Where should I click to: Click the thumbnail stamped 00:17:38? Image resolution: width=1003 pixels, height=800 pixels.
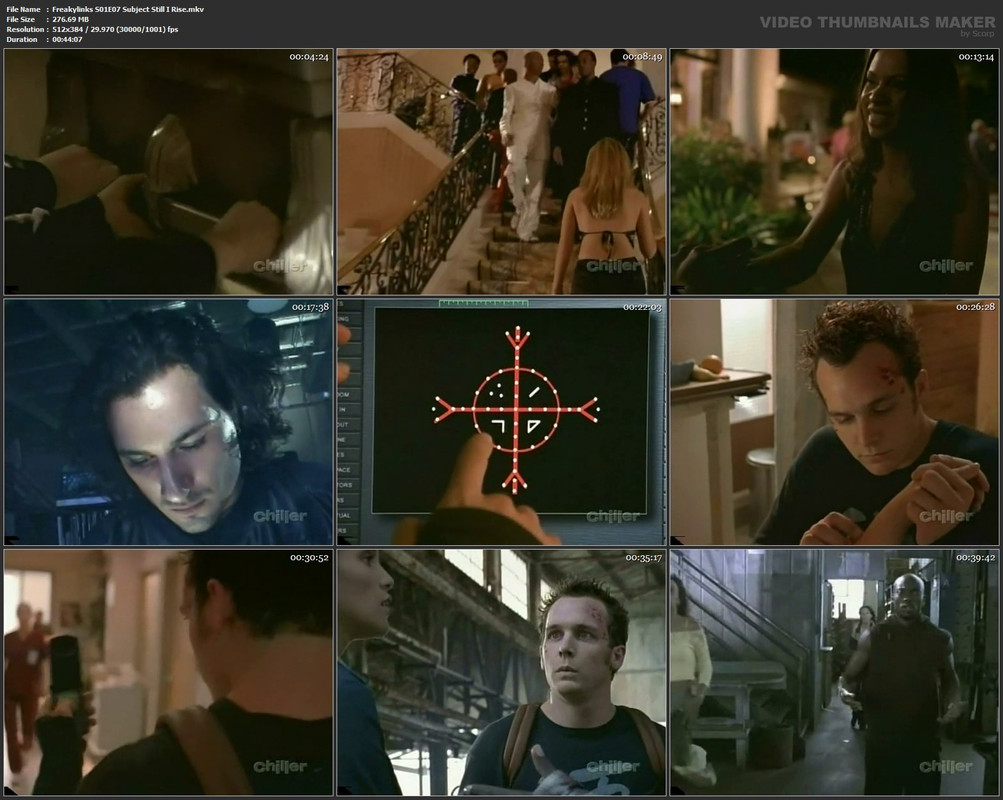pos(169,422)
